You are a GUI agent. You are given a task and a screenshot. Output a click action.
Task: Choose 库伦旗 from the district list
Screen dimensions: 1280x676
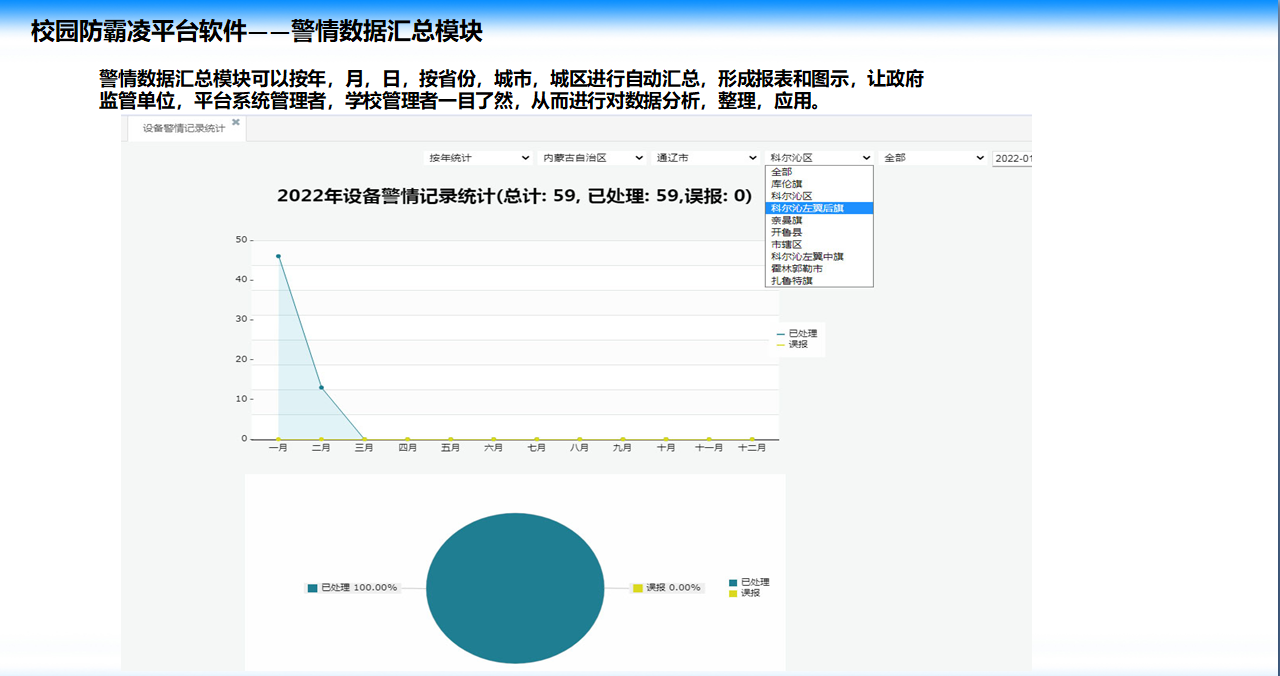click(x=787, y=184)
